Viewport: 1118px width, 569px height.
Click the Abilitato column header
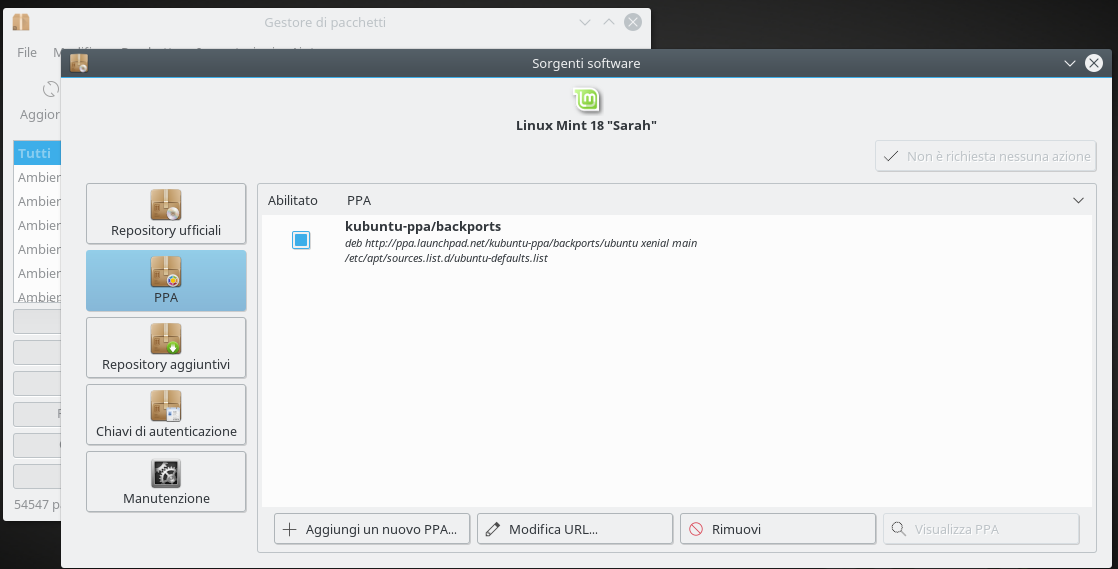[292, 200]
